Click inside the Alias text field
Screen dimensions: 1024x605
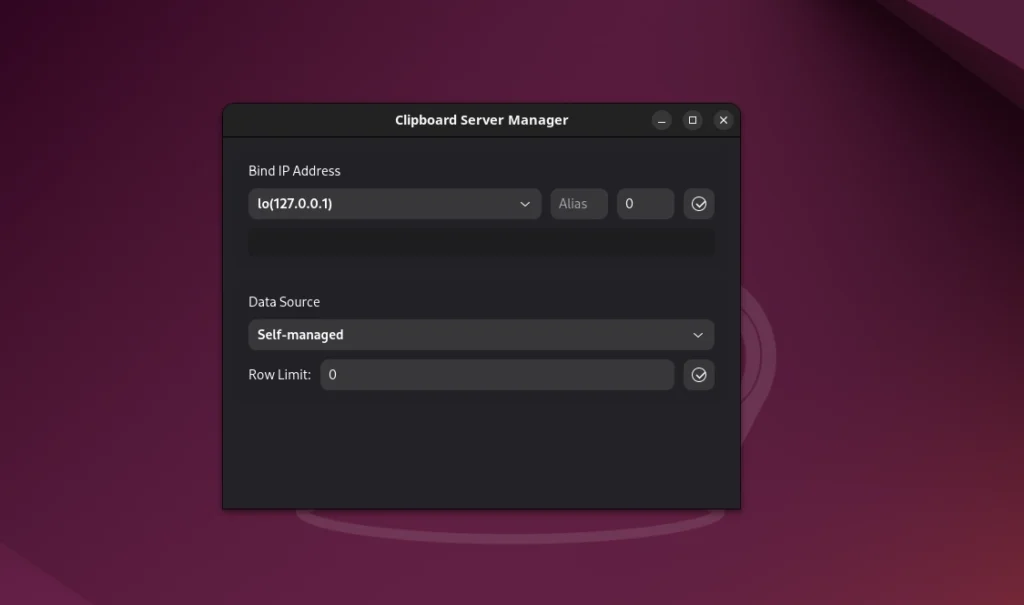tap(578, 203)
